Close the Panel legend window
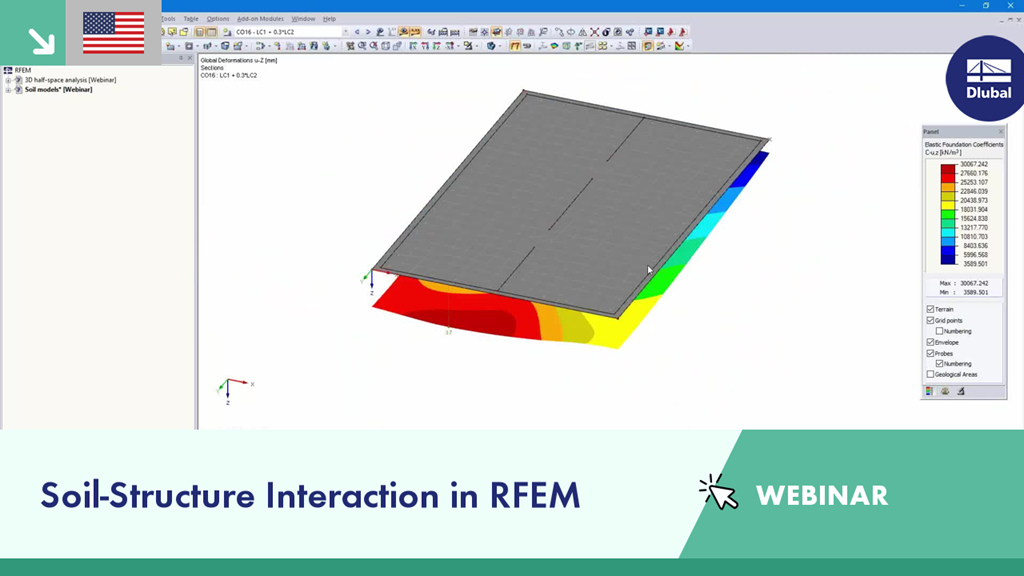1024x576 pixels. 1000,132
